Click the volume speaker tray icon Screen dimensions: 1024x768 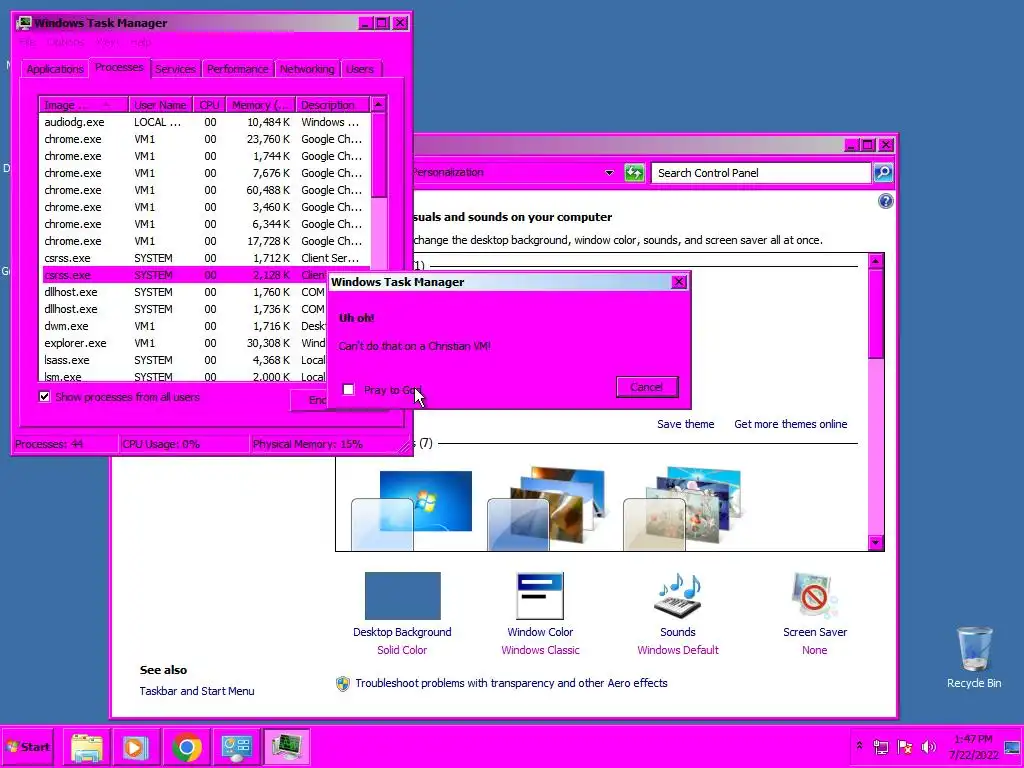[928, 746]
